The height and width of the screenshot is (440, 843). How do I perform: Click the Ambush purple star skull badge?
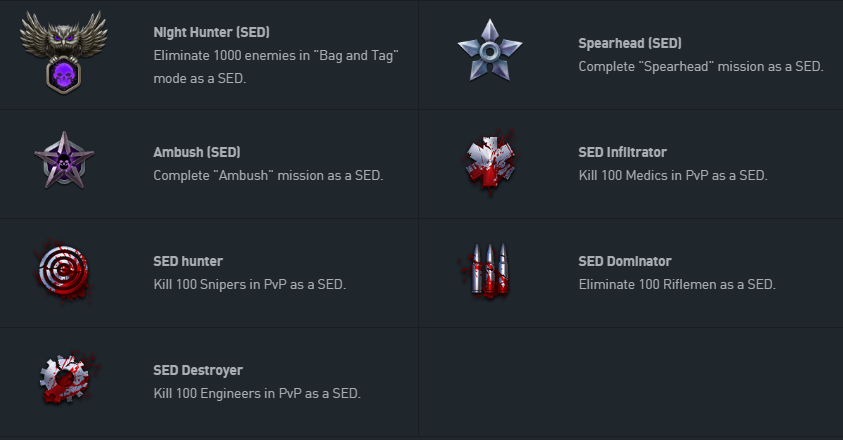point(64,160)
